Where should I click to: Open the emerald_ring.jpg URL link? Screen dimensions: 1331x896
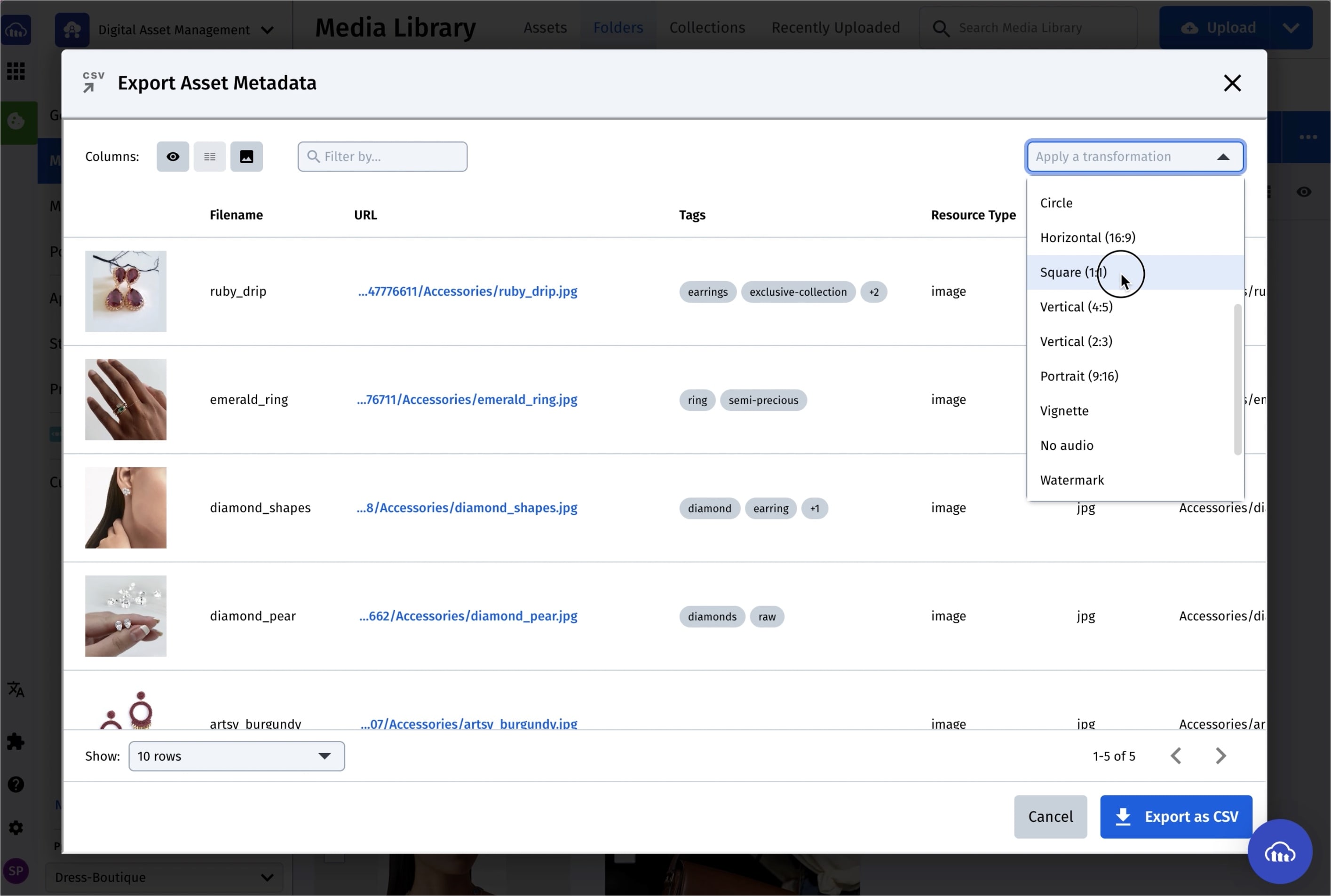point(467,400)
